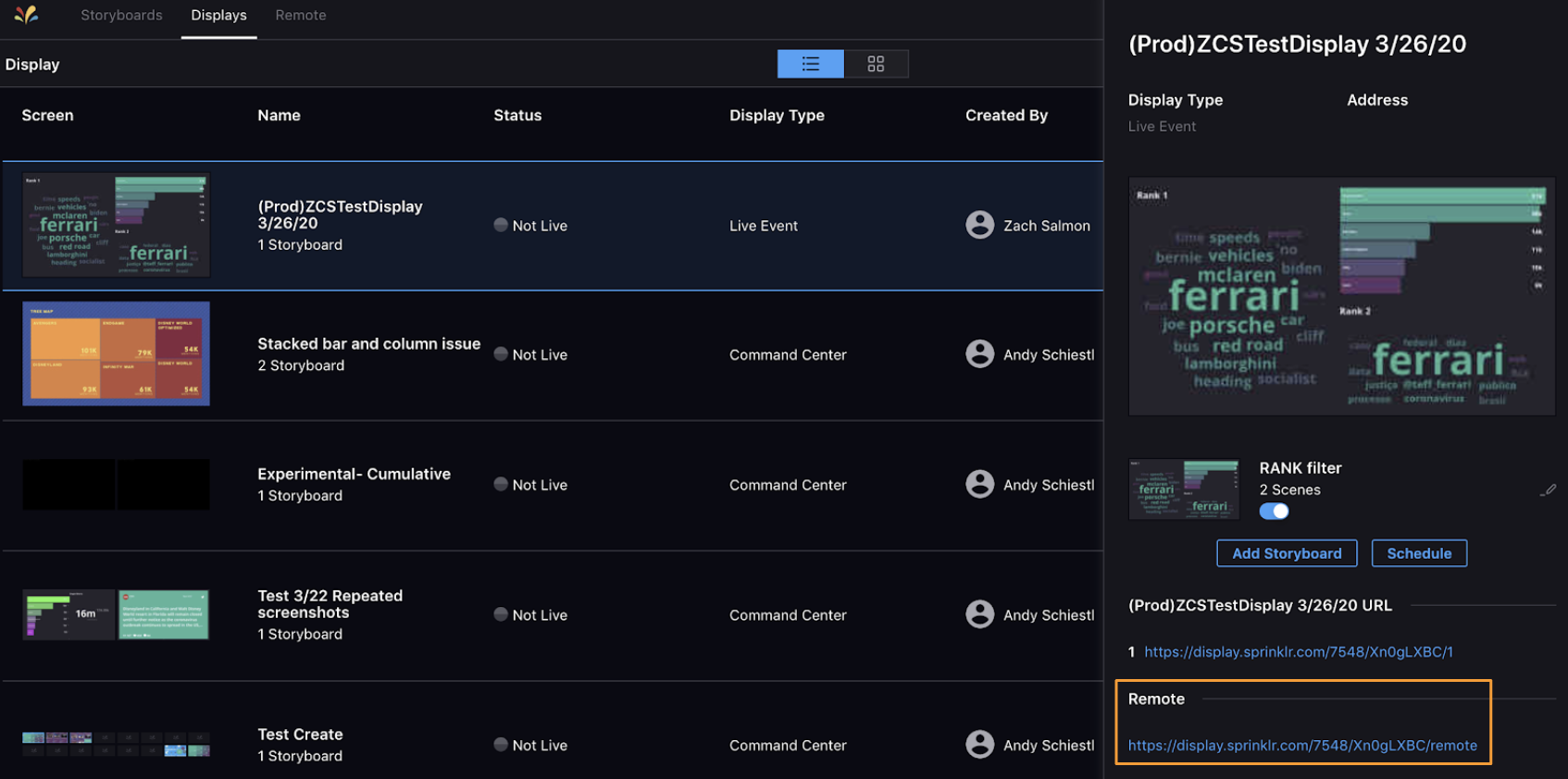
Task: Open Test Create screen thumbnail
Action: click(x=116, y=744)
